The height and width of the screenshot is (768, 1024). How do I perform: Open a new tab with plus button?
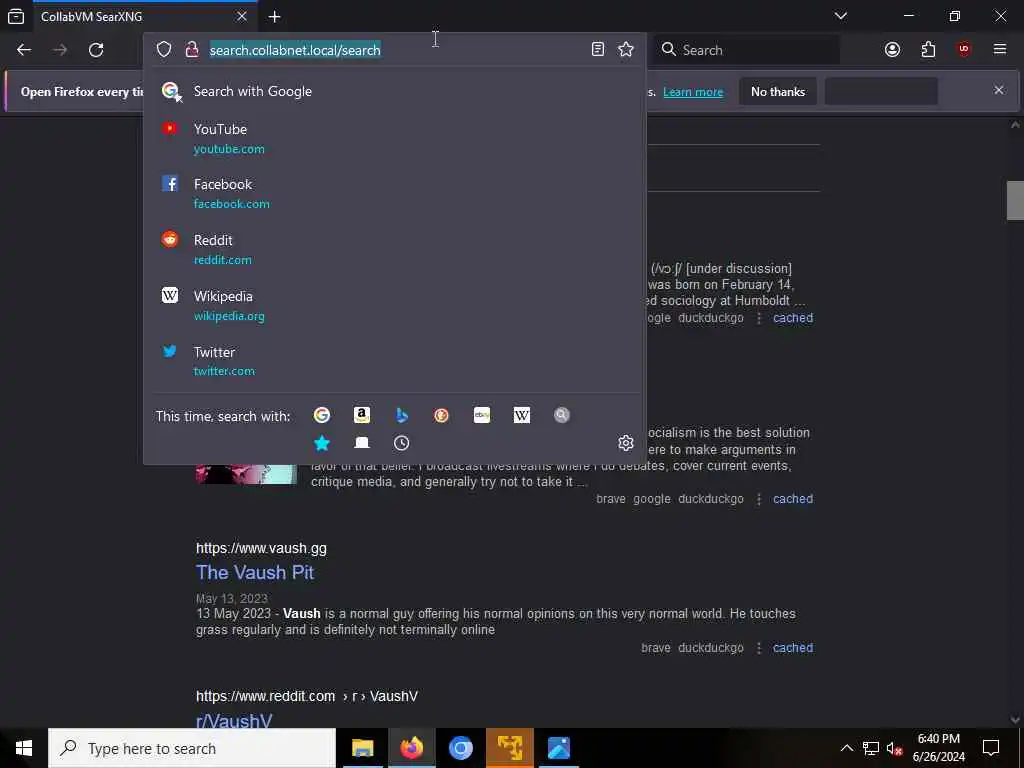[x=274, y=17]
